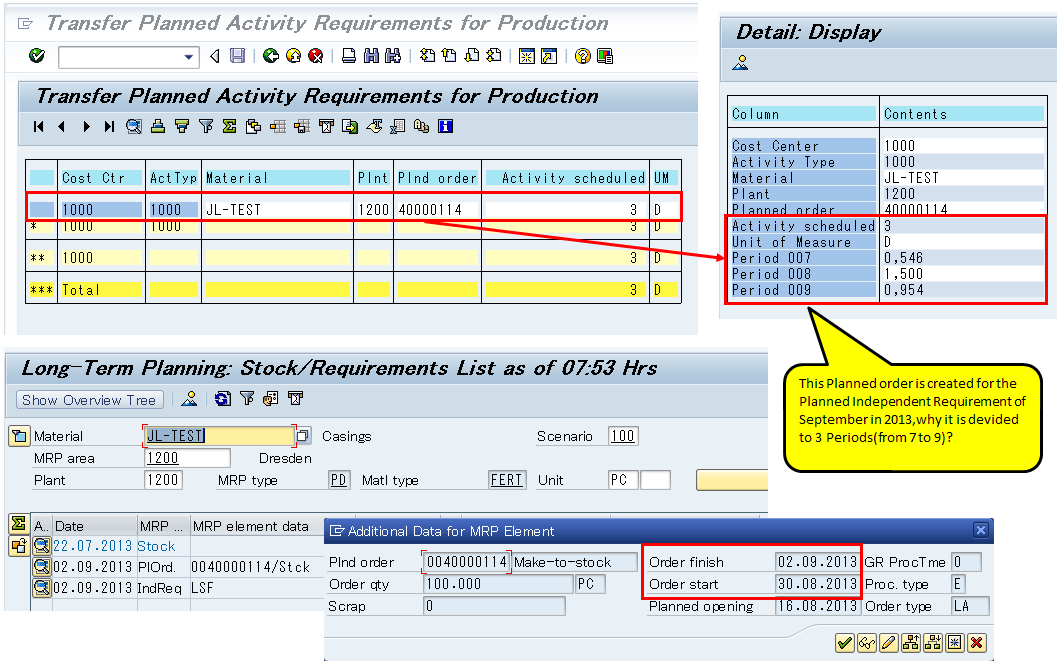Click the Date column header in MRP list
The height and width of the screenshot is (664, 1060).
point(95,526)
